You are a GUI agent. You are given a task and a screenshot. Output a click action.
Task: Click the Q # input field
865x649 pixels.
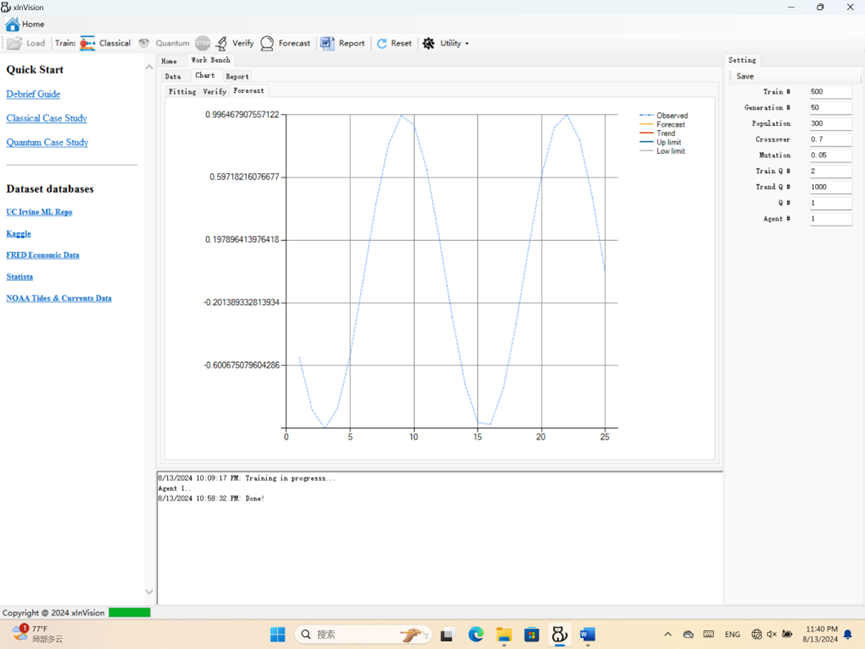(830, 203)
